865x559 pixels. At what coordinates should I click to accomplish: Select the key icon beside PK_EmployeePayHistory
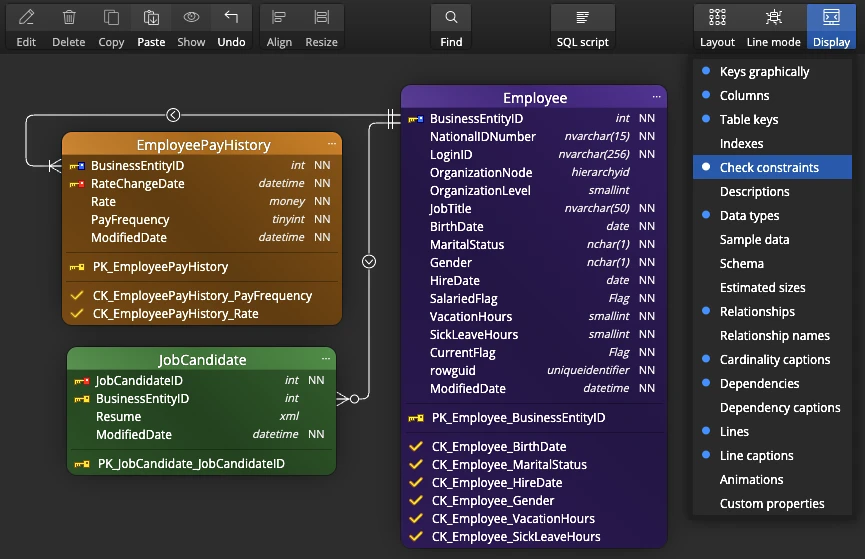pos(77,267)
